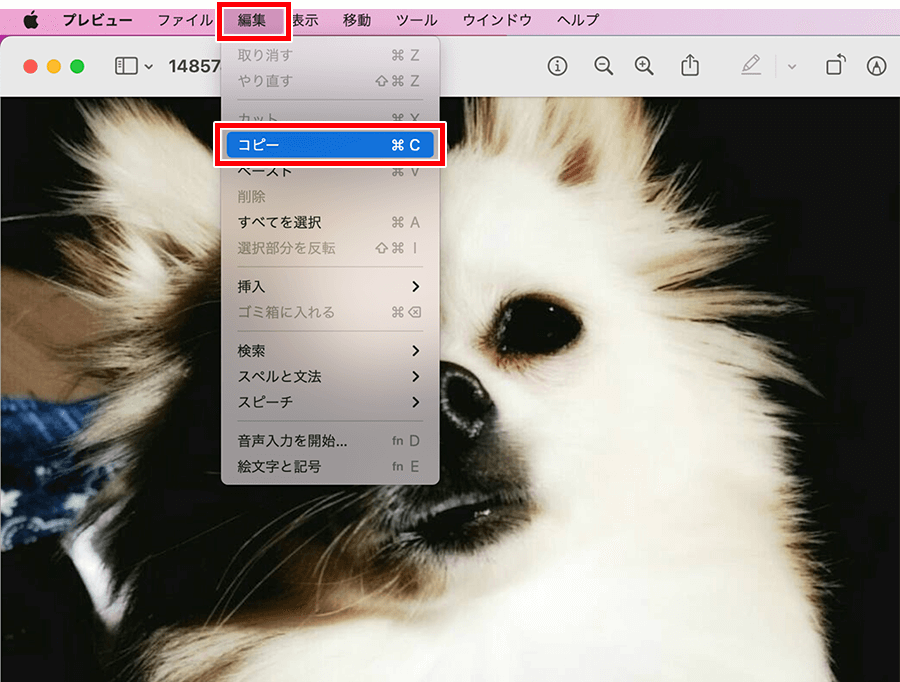Choose すべてを選択 menu item

330,222
